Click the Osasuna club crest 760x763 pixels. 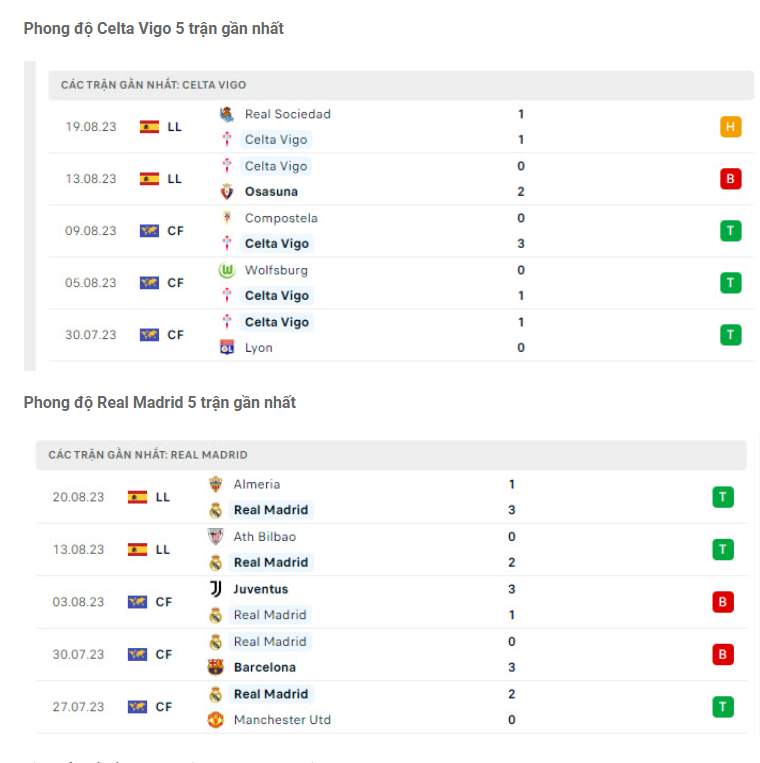[227, 192]
